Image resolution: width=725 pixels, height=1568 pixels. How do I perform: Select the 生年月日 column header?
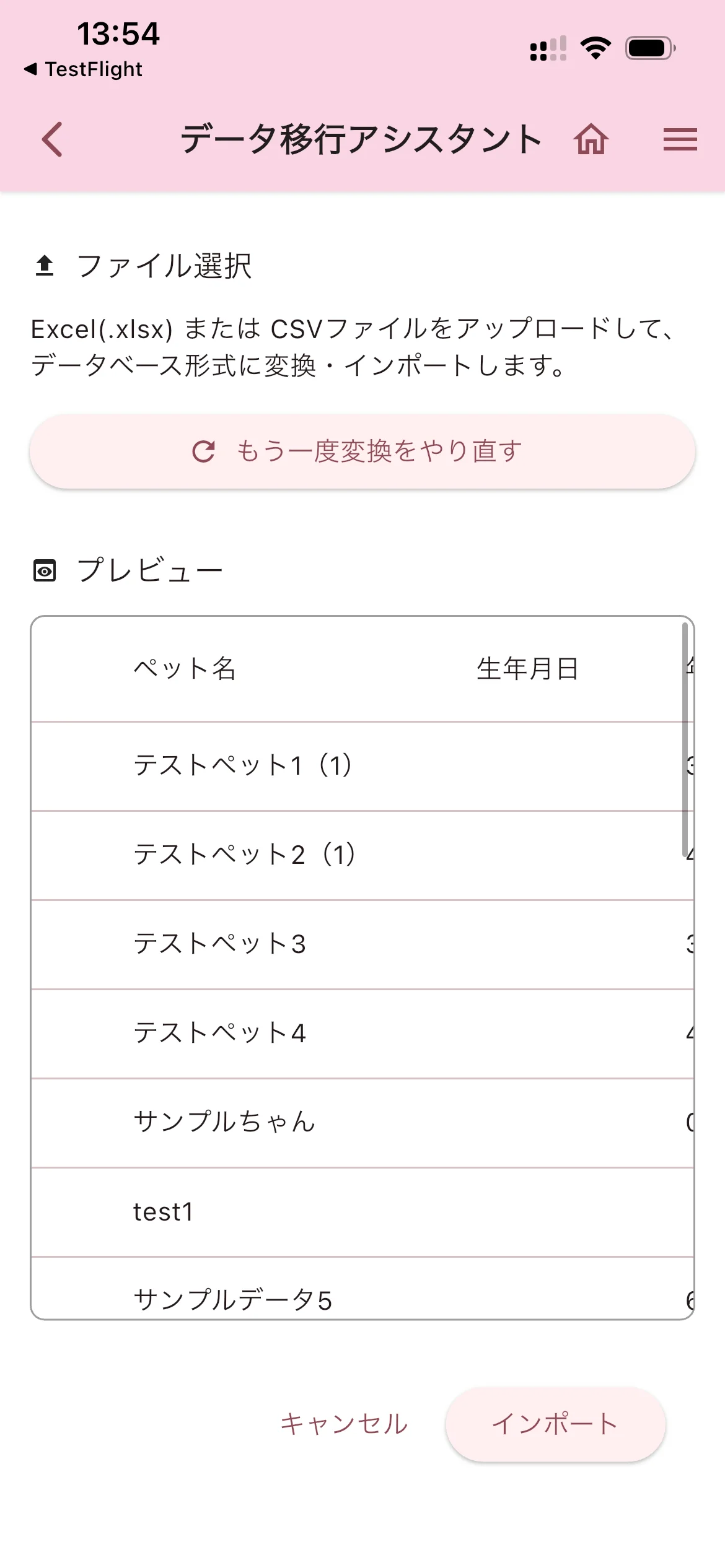point(527,669)
